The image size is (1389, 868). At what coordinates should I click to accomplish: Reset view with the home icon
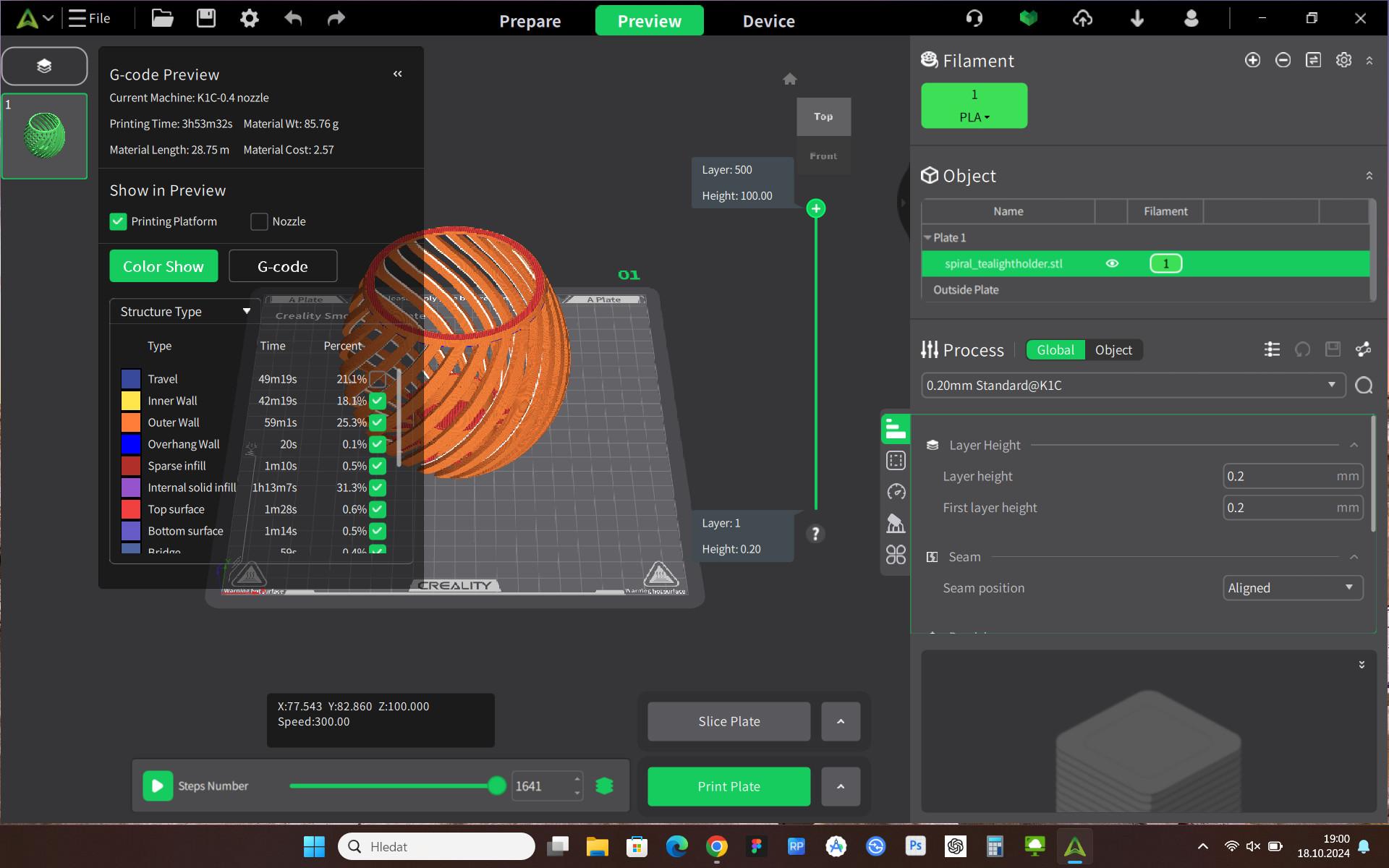tap(790, 79)
